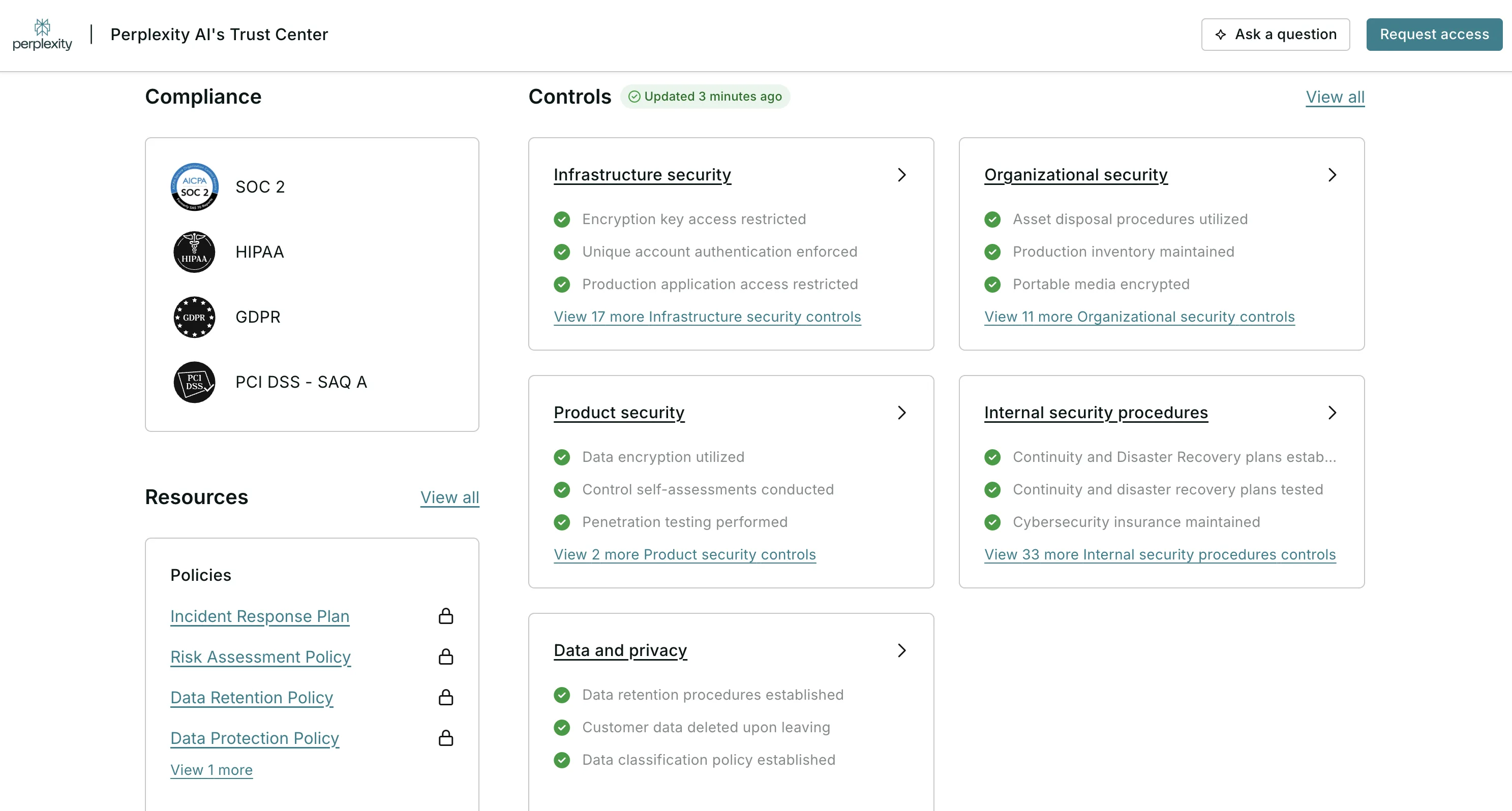Viewport: 1512px width, 811px height.
Task: Click green check next to Continuity and disaster recovery plans tested
Action: [x=992, y=489]
